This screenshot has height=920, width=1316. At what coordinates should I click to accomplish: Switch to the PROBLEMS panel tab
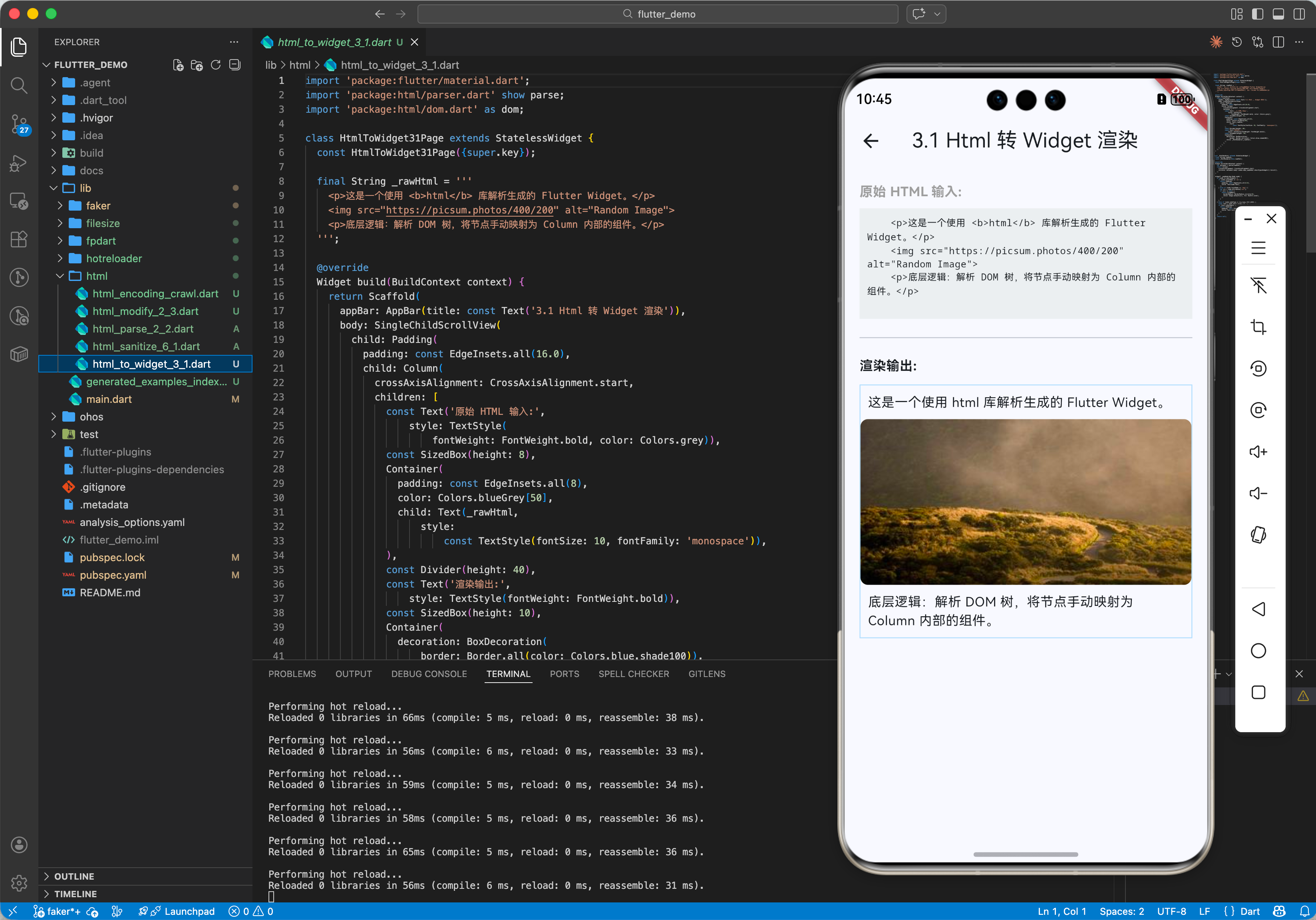tap(292, 674)
